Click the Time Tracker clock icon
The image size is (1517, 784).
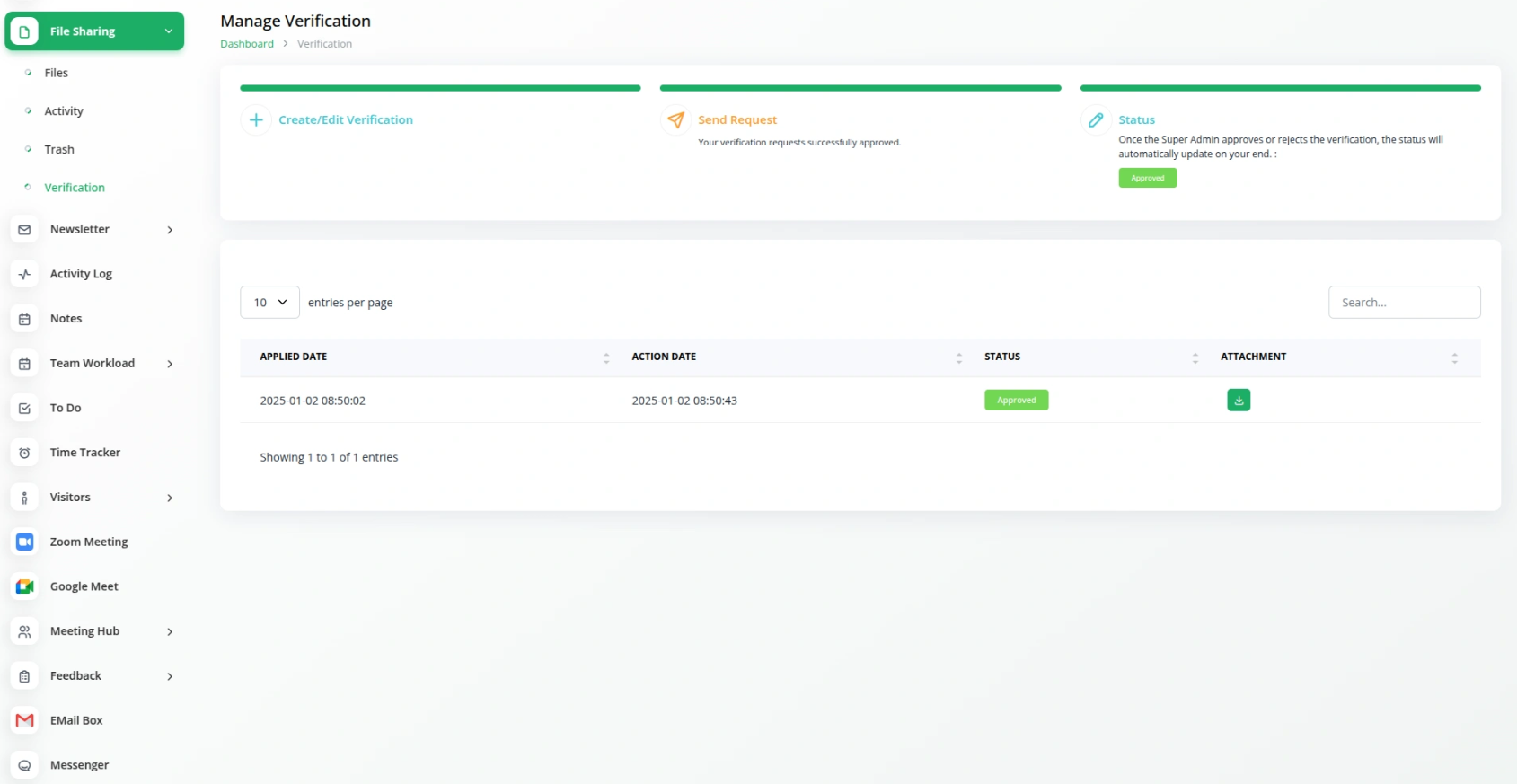(24, 453)
